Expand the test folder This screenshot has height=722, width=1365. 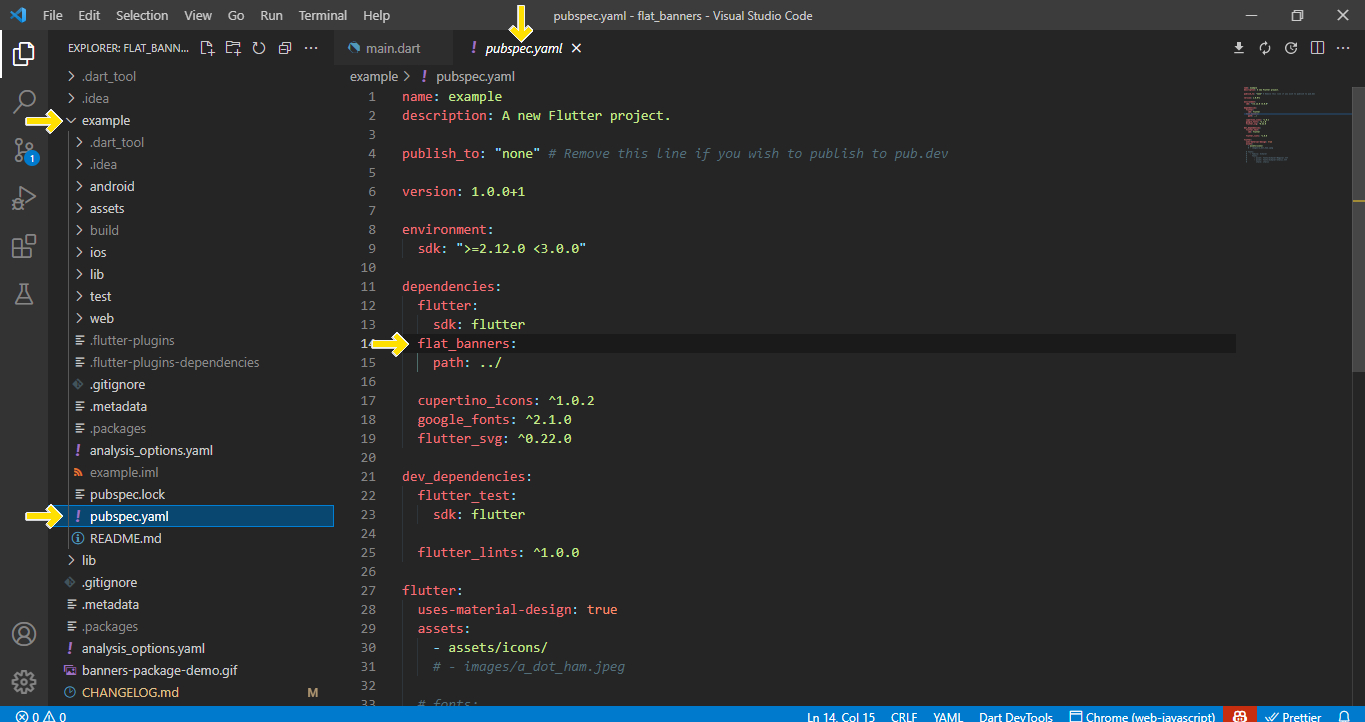click(101, 296)
